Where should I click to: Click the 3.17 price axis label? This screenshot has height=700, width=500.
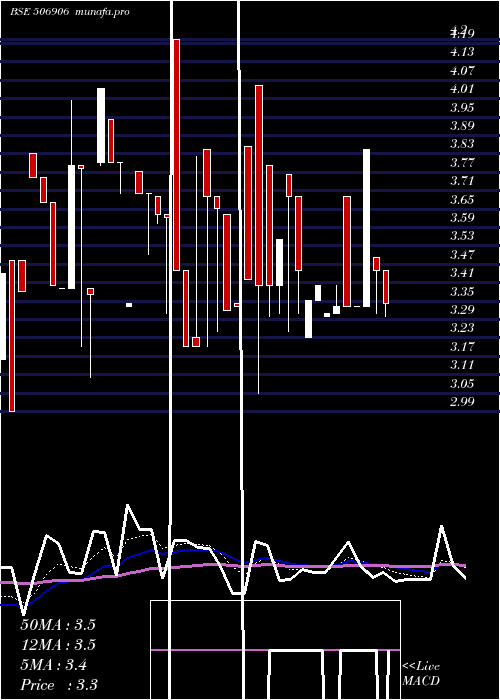click(x=462, y=346)
